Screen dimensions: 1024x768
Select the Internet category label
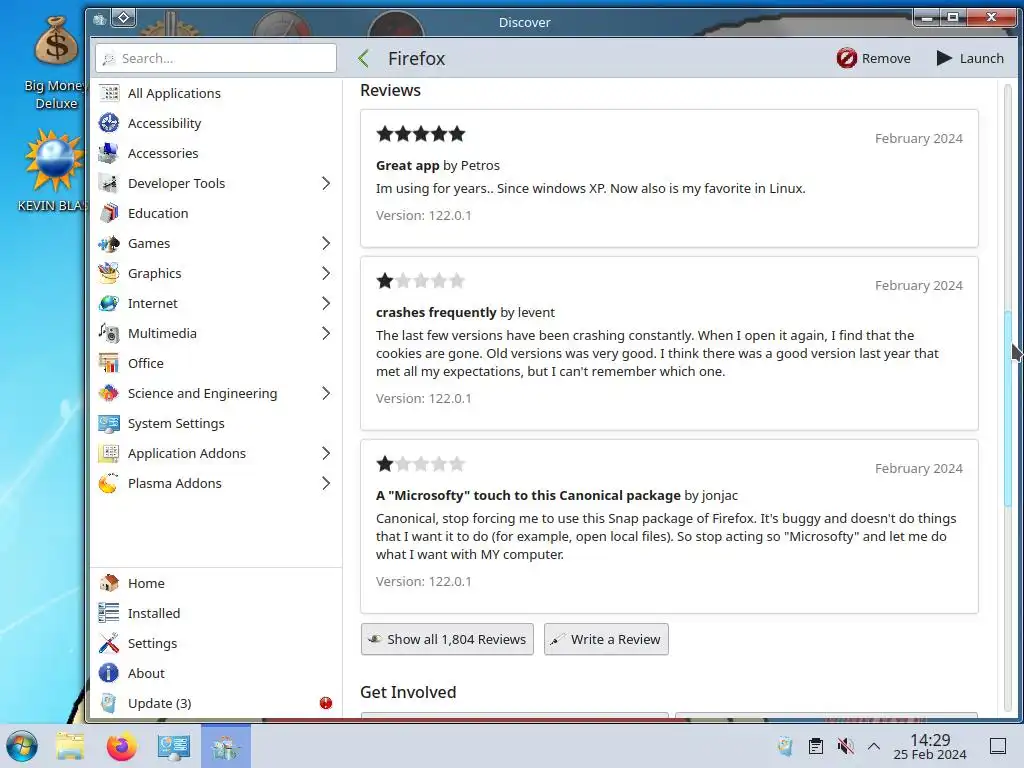153,304
